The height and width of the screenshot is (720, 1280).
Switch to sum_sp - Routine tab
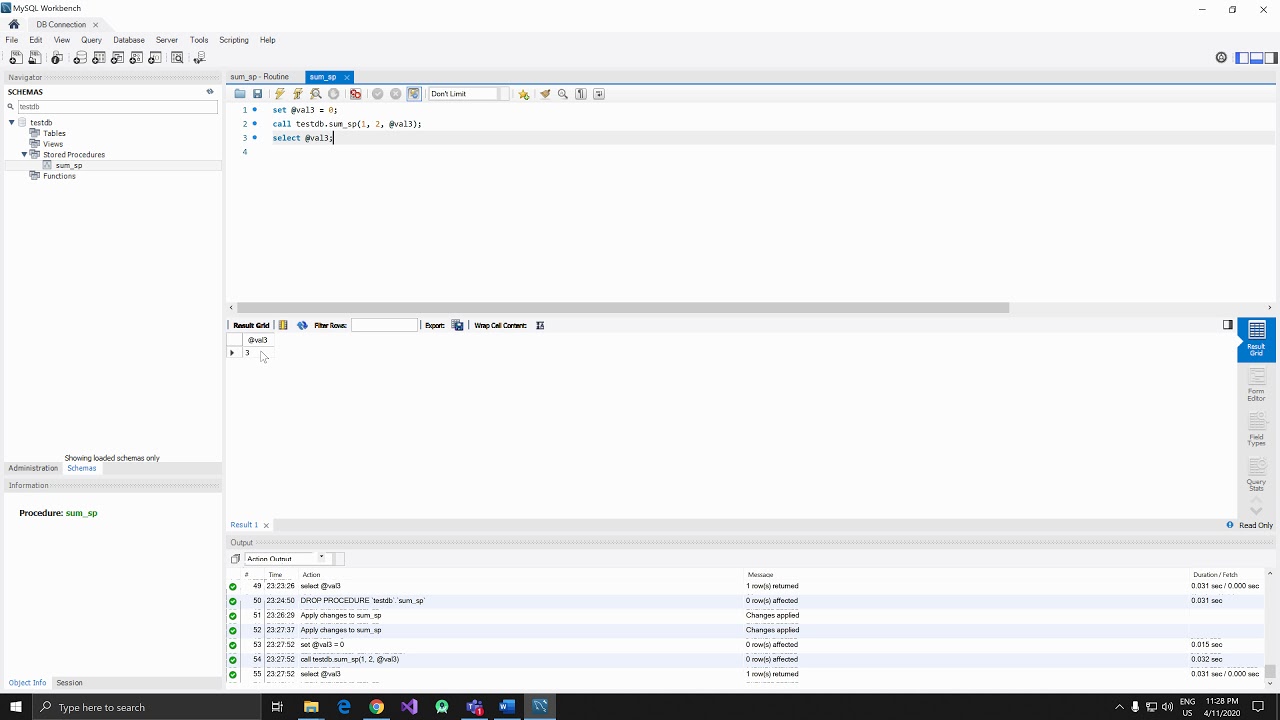[x=260, y=77]
